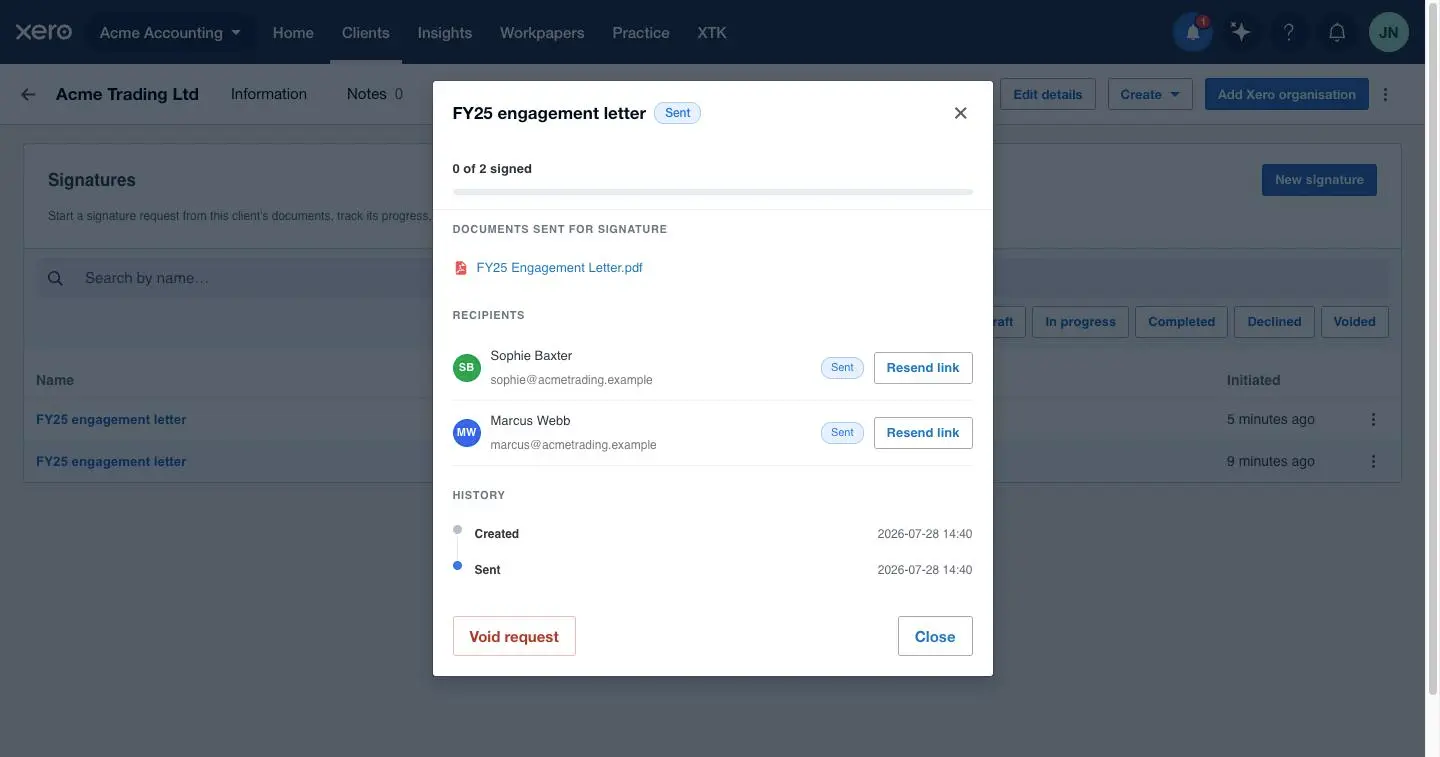1440x757 pixels.
Task: Click the Sent history entry
Action: 712,570
